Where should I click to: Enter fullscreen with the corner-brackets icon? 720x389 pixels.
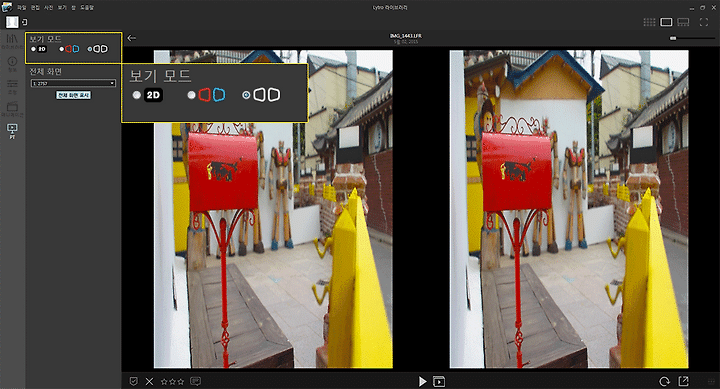click(703, 22)
